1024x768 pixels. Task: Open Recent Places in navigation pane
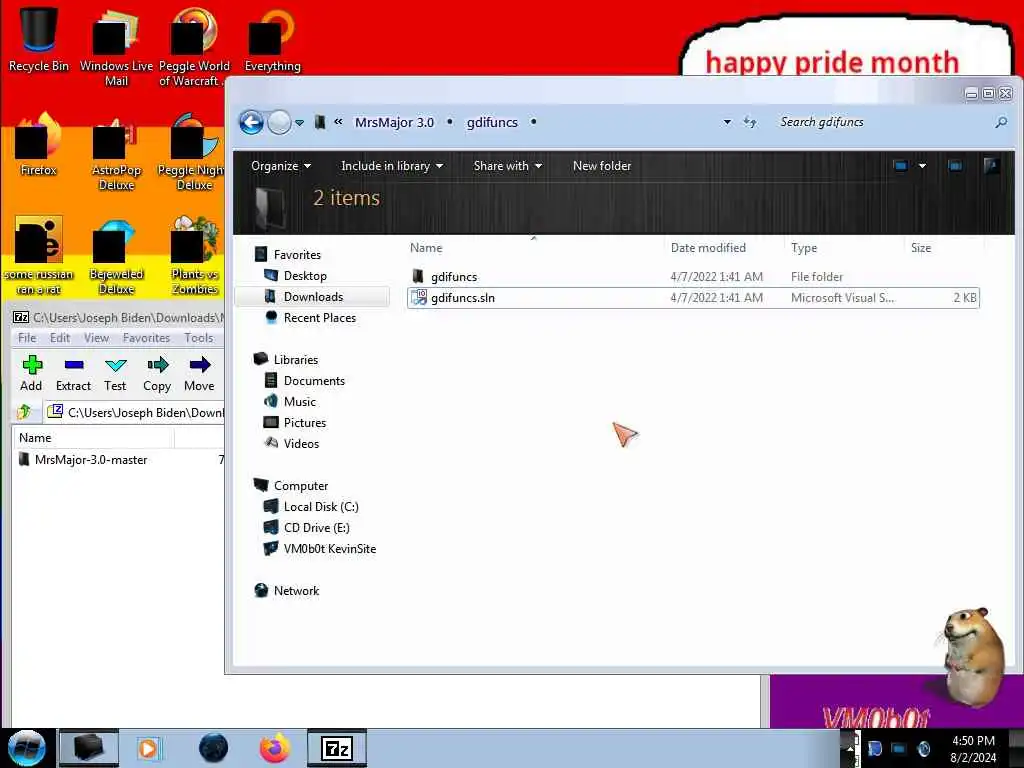pyautogui.click(x=319, y=317)
